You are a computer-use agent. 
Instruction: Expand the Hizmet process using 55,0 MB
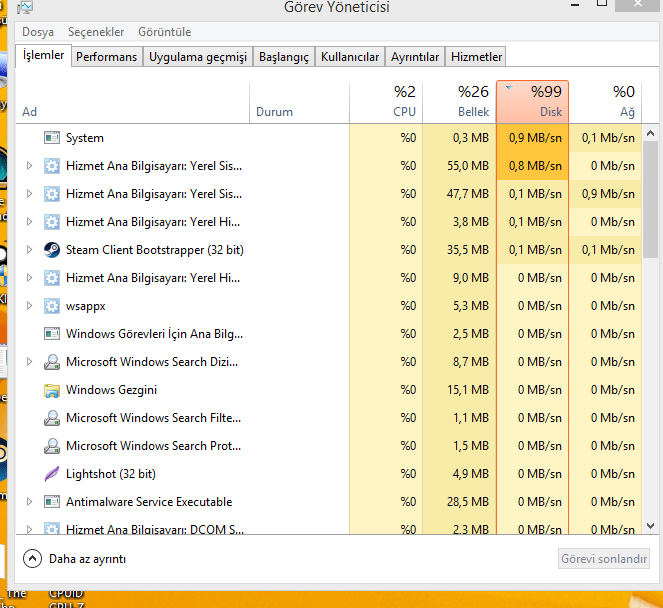(29, 166)
